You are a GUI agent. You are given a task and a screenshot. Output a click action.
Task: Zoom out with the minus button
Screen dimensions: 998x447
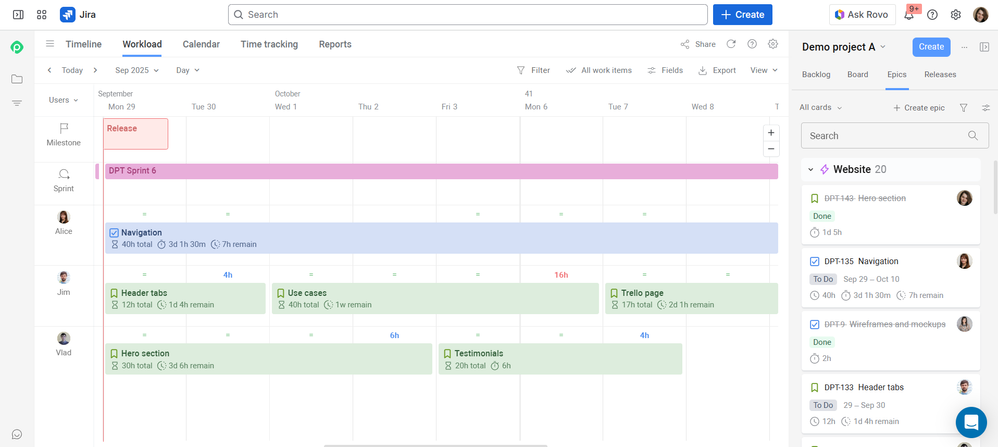771,149
